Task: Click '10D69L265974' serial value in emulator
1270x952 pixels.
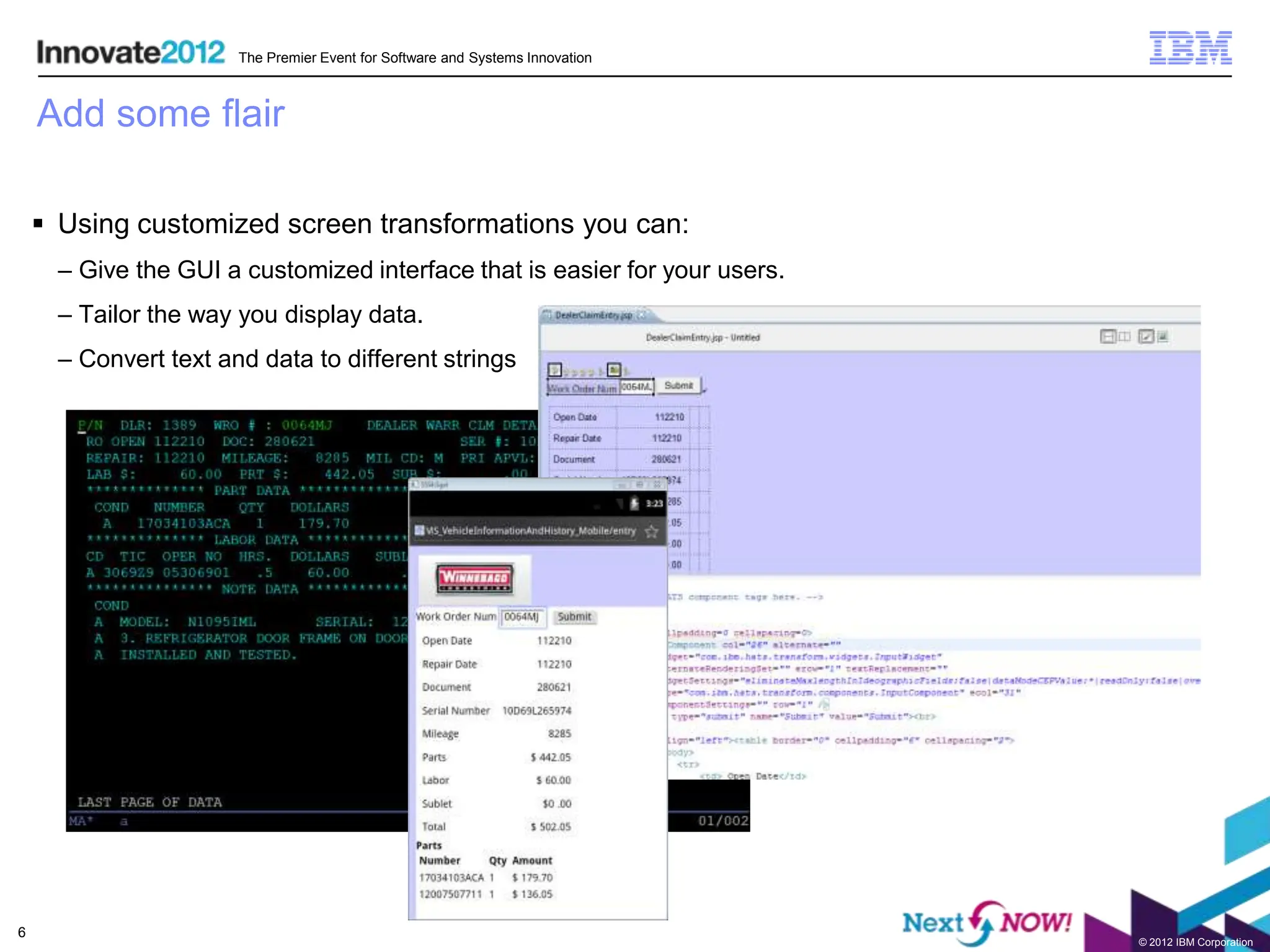Action: [536, 711]
